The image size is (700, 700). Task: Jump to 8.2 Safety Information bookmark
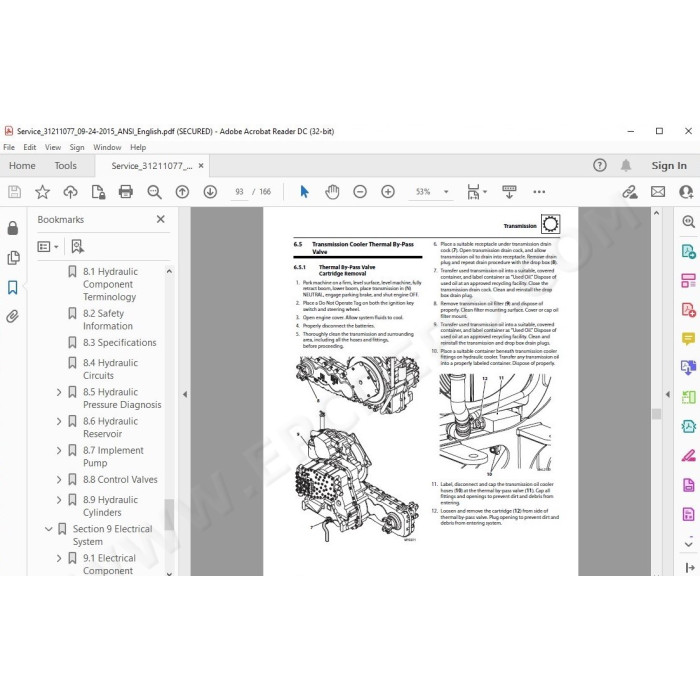108,320
